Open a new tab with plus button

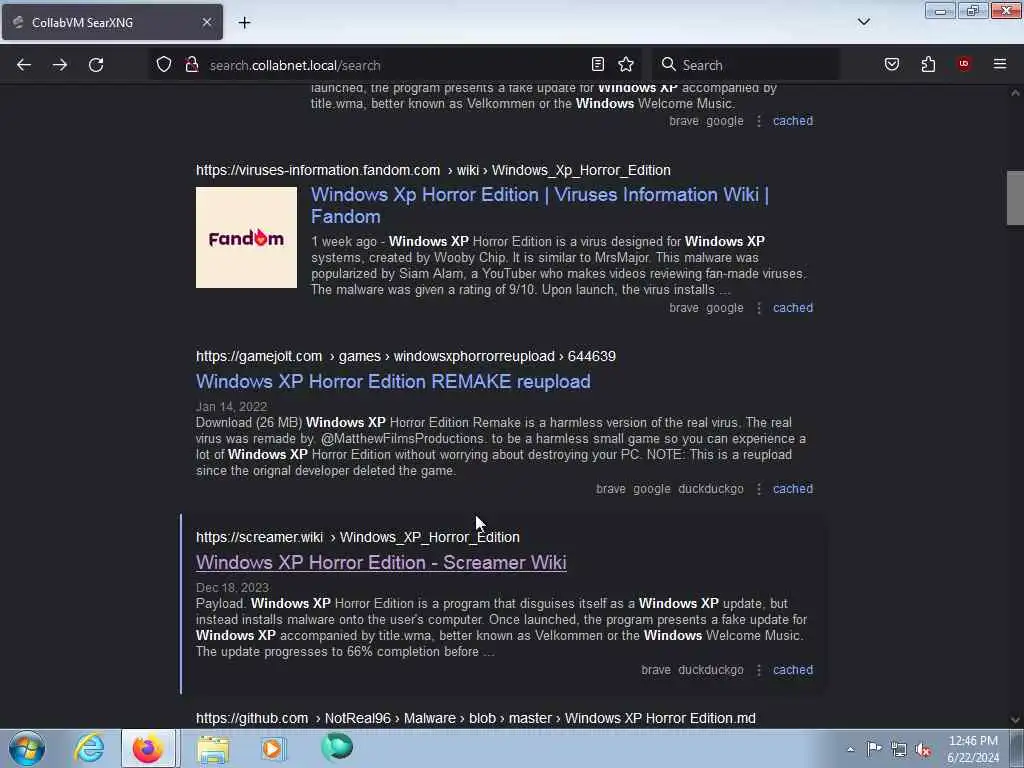click(244, 22)
